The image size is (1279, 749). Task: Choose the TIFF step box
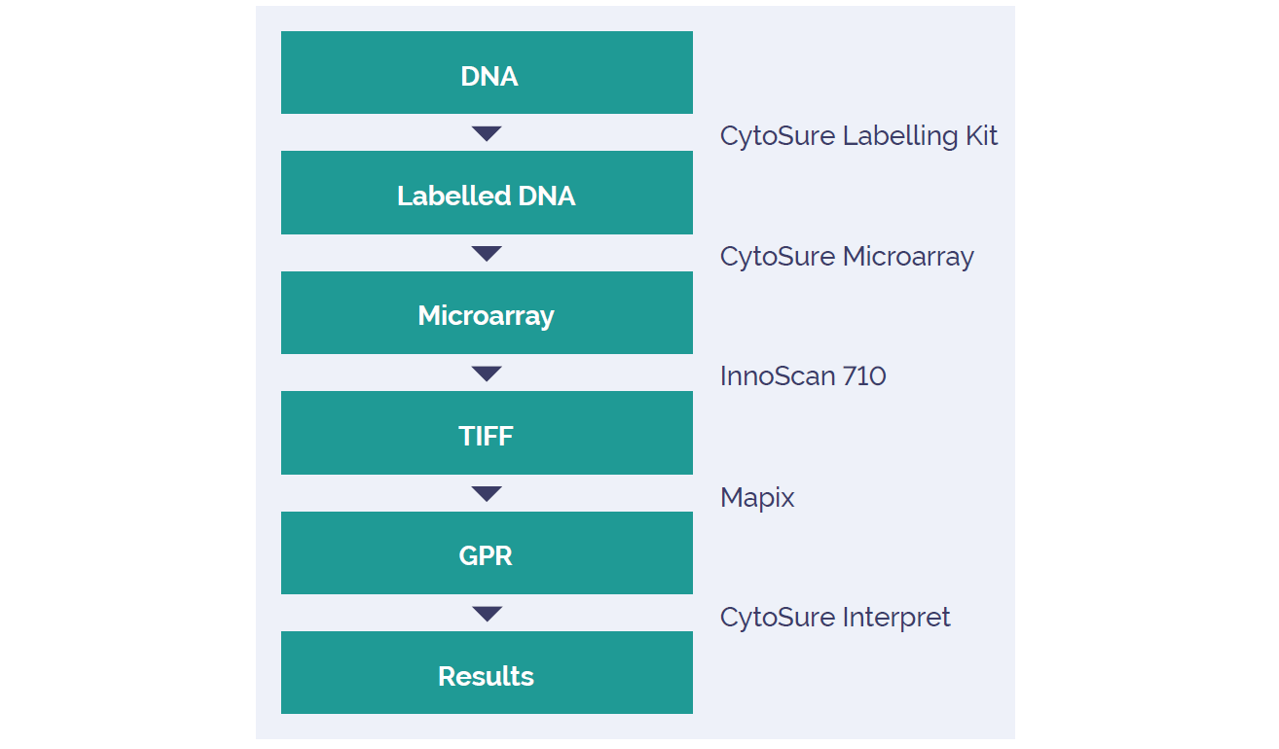pos(486,433)
